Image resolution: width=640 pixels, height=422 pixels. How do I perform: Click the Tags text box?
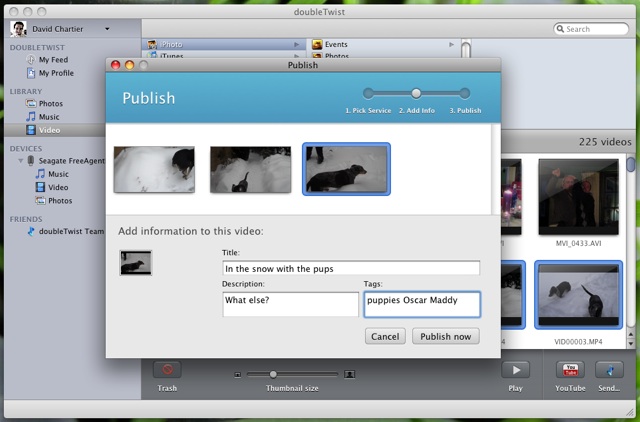[422, 304]
